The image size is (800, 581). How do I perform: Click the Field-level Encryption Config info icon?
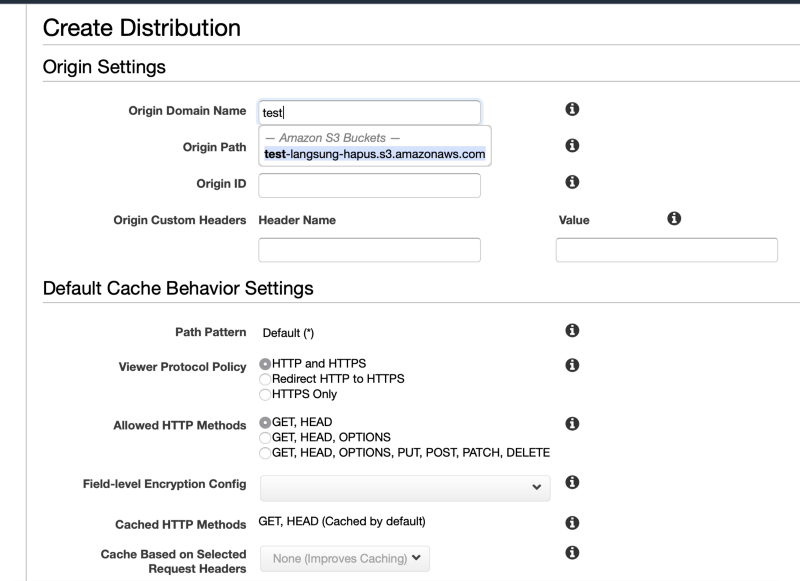point(572,483)
